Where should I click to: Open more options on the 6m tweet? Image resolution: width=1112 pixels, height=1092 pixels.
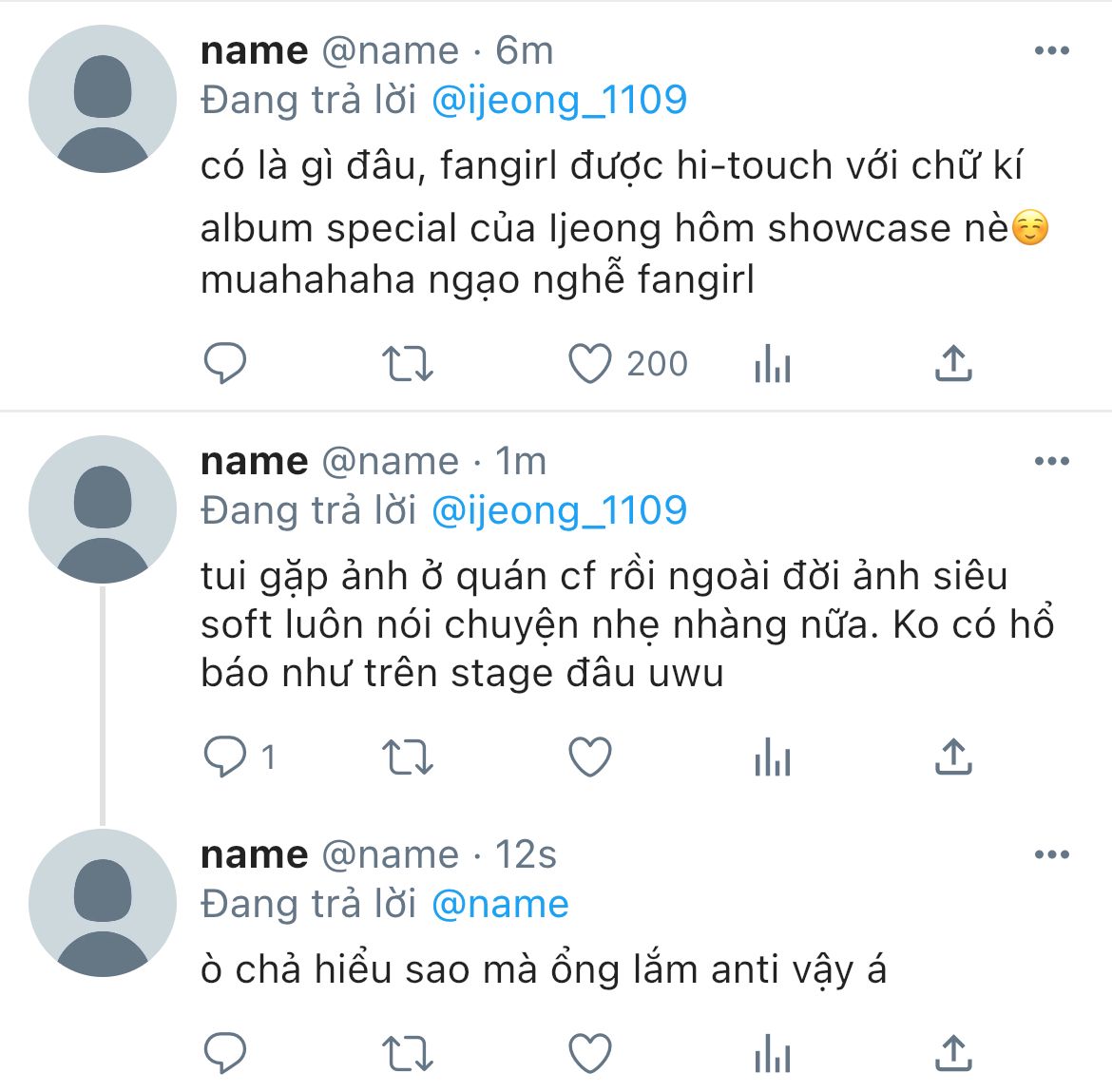point(1051,51)
